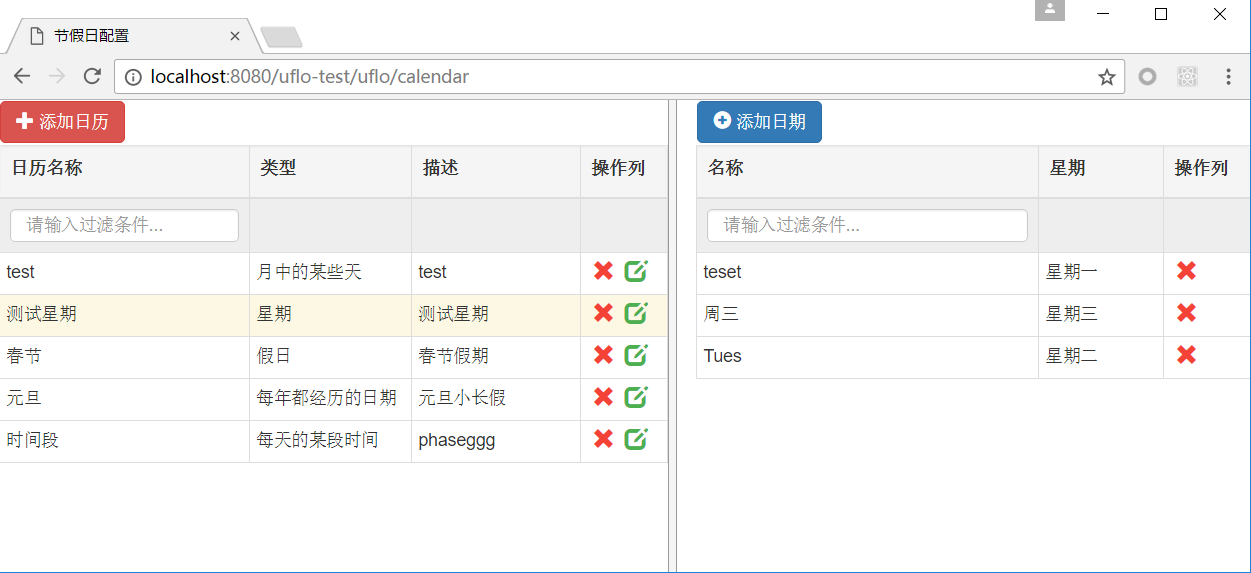The height and width of the screenshot is (573, 1251).
Task: Edit the 元旦 calendar entry
Action: tap(636, 397)
